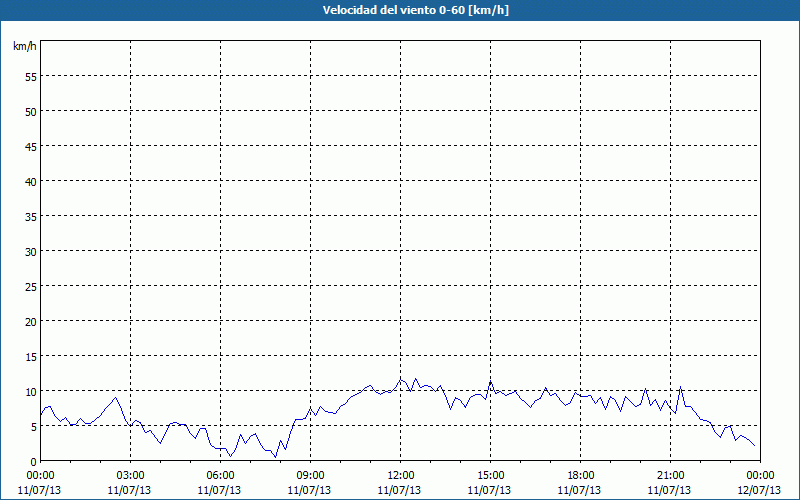
Task: Select the '25' y-axis label
Action: (31, 286)
